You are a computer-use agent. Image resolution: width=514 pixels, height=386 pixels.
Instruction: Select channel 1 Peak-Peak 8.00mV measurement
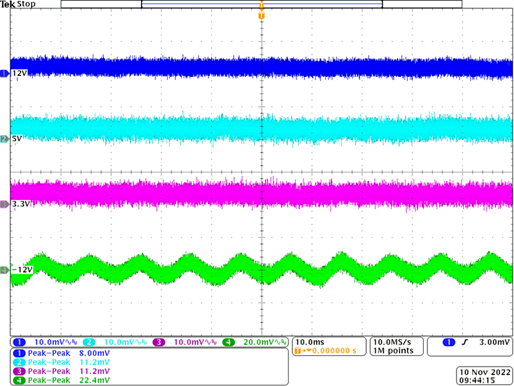(61, 353)
